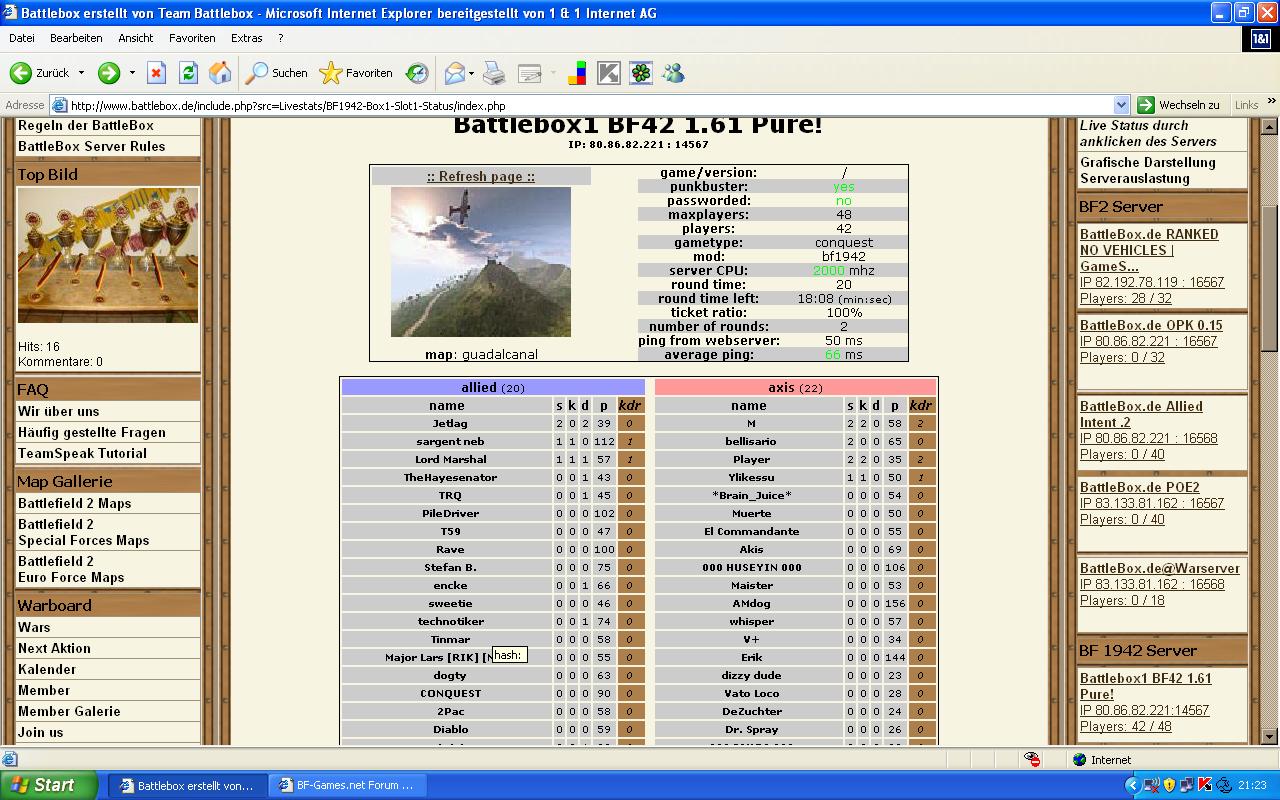Open Messenger people toolbar icon
This screenshot has width=1280, height=800.
pos(673,73)
